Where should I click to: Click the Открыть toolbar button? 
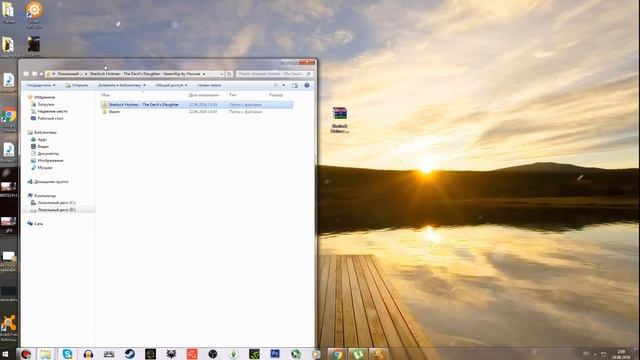click(77, 85)
